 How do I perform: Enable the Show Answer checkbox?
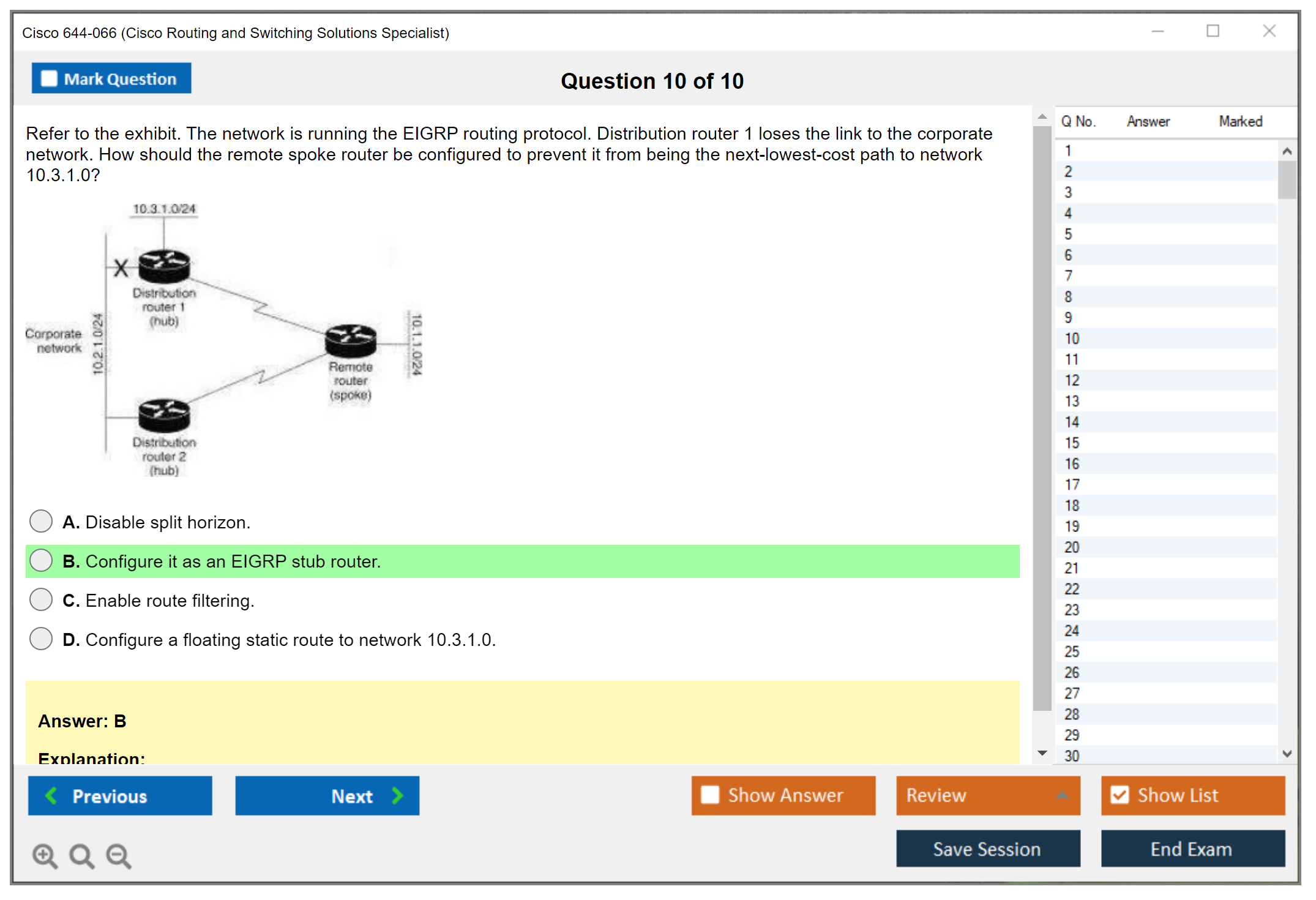coord(710,795)
